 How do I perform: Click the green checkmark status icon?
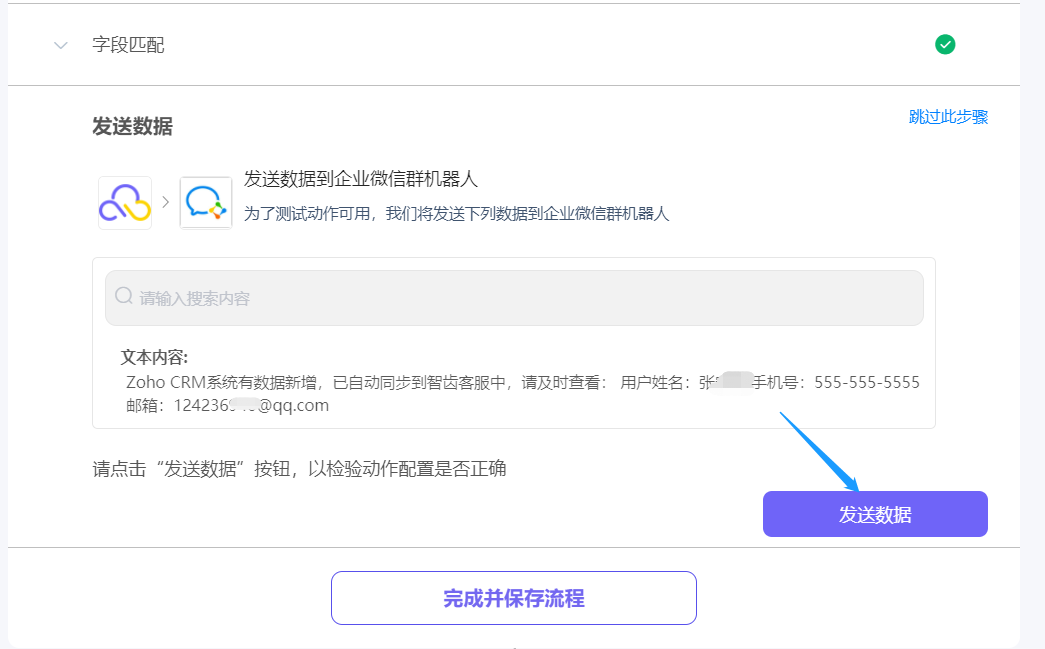click(944, 45)
